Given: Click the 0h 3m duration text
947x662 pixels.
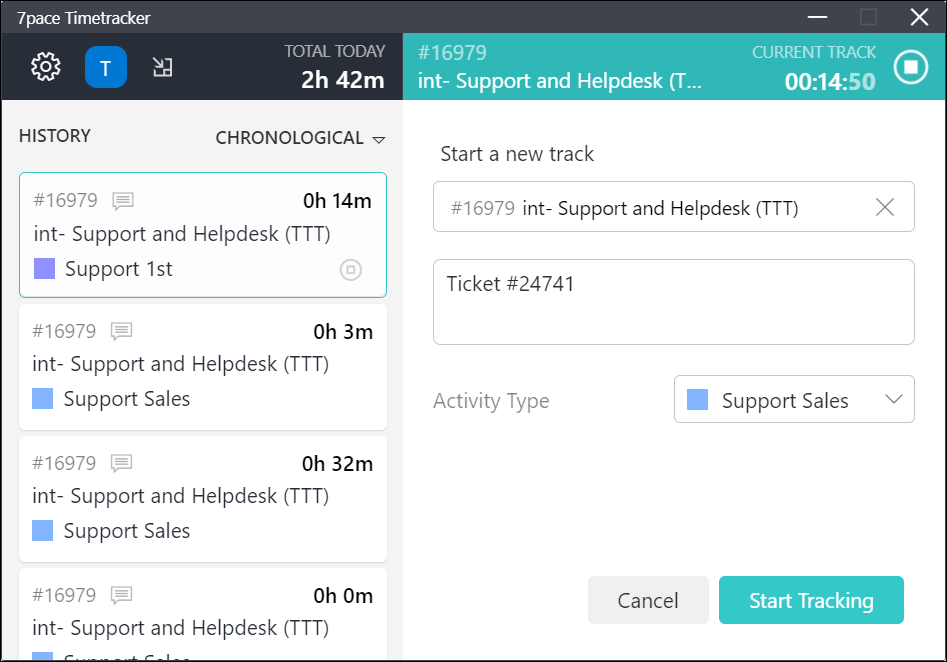Looking at the screenshot, I should [x=343, y=332].
